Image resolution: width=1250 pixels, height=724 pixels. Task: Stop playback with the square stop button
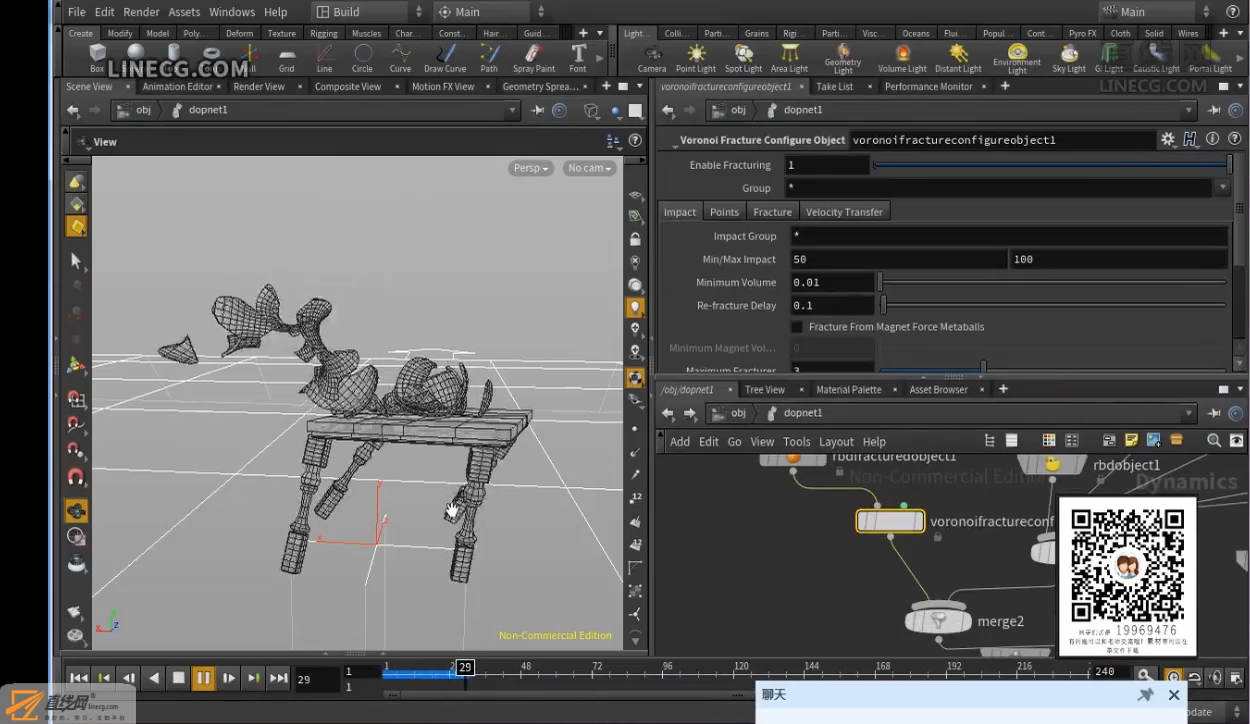[178, 678]
